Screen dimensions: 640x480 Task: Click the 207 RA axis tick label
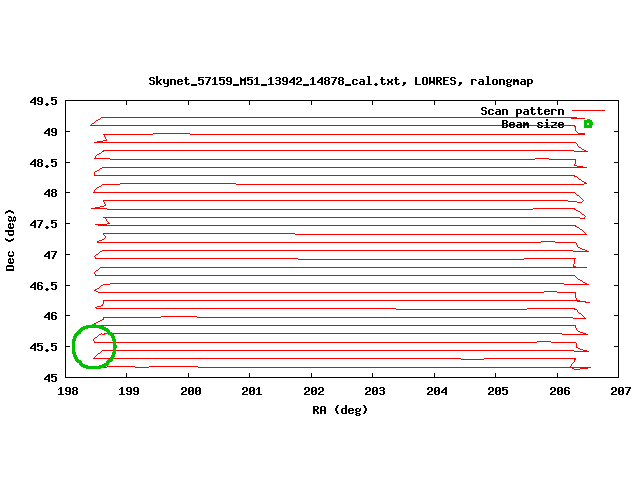(620, 391)
